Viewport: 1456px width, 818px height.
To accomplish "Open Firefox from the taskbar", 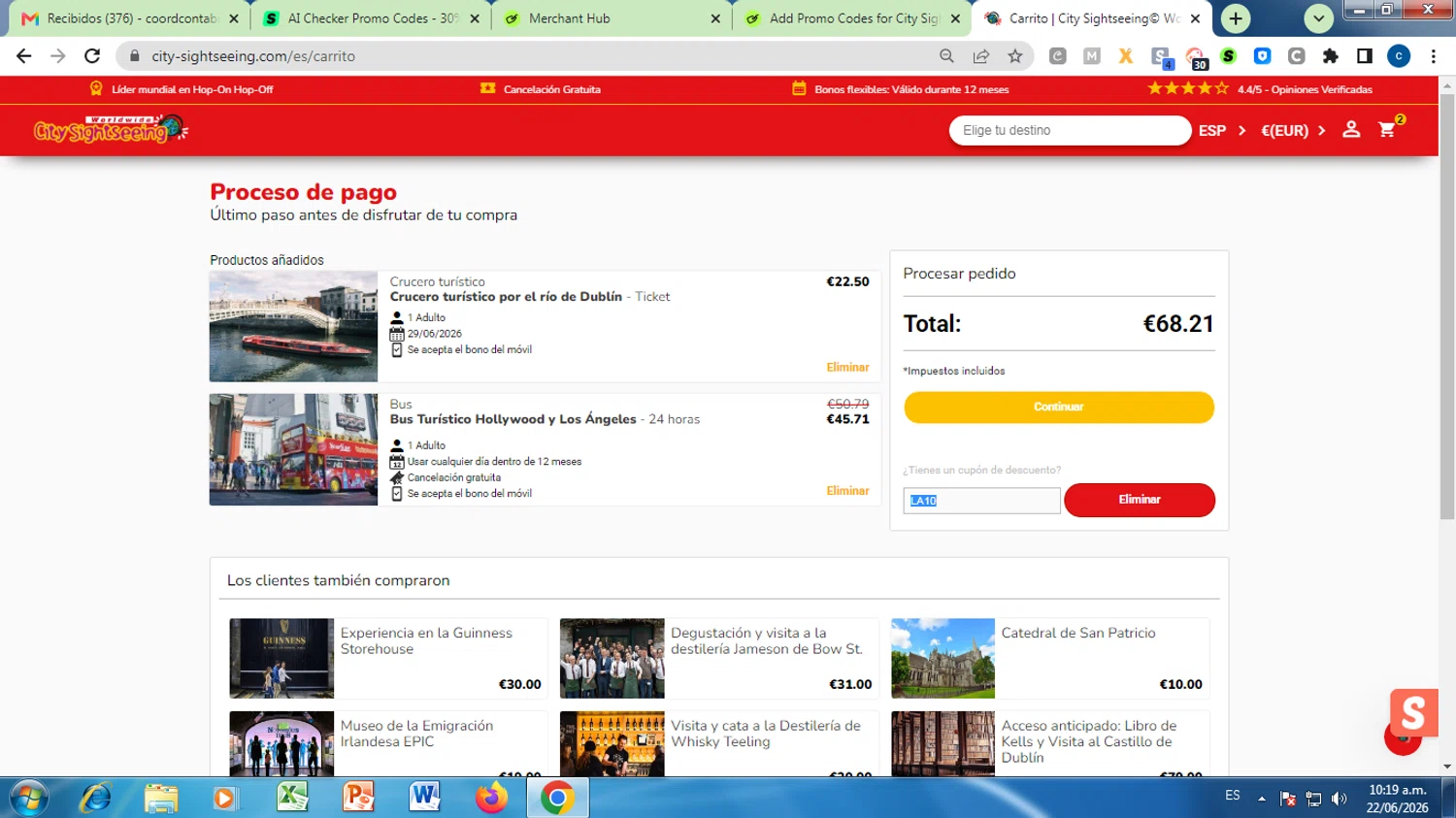I will click(x=491, y=798).
